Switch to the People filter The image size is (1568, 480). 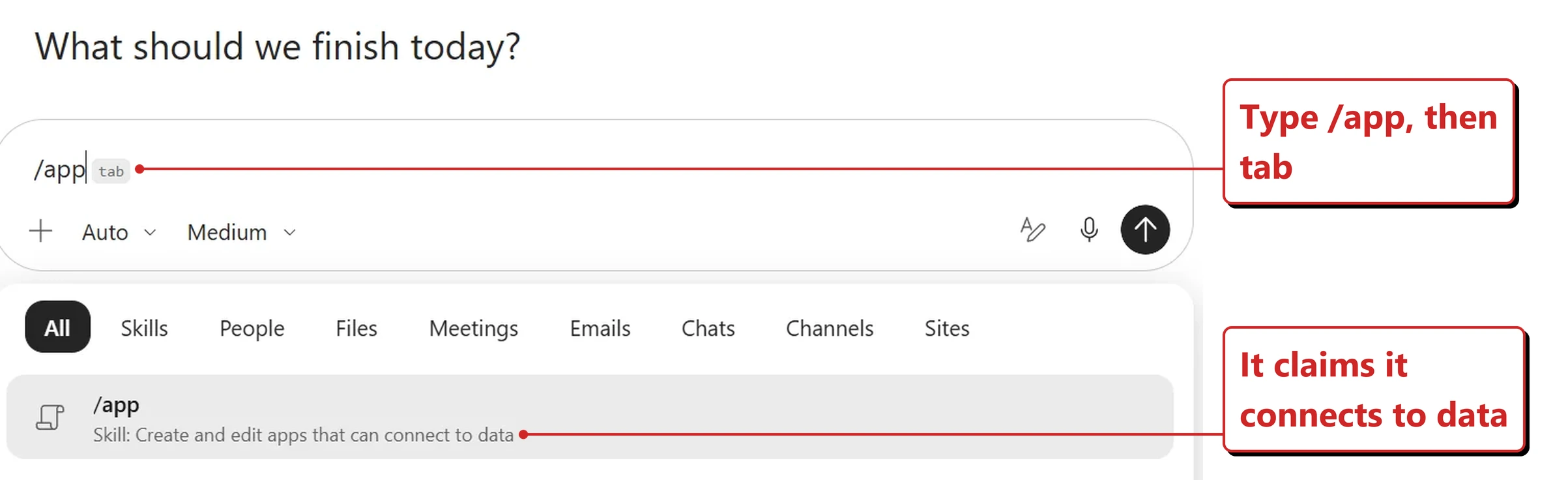252,328
